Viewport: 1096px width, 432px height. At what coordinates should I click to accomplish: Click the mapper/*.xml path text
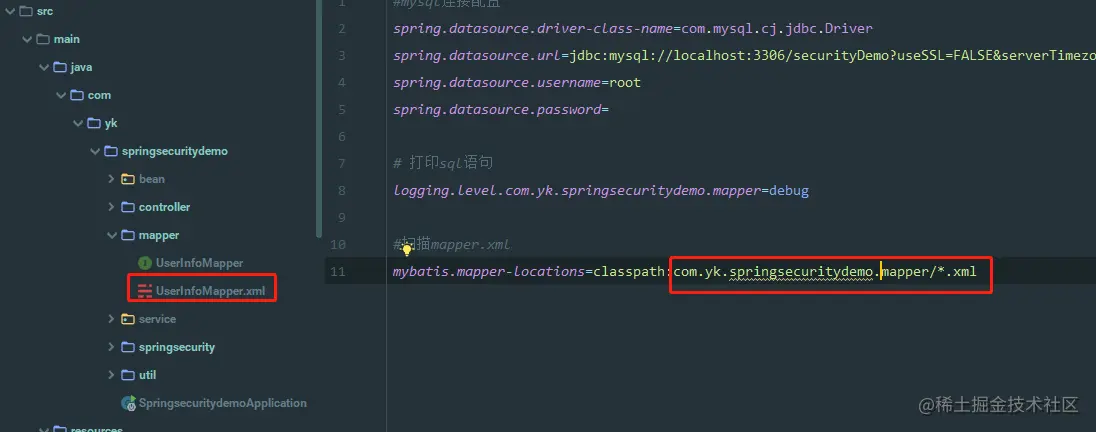[x=928, y=271]
